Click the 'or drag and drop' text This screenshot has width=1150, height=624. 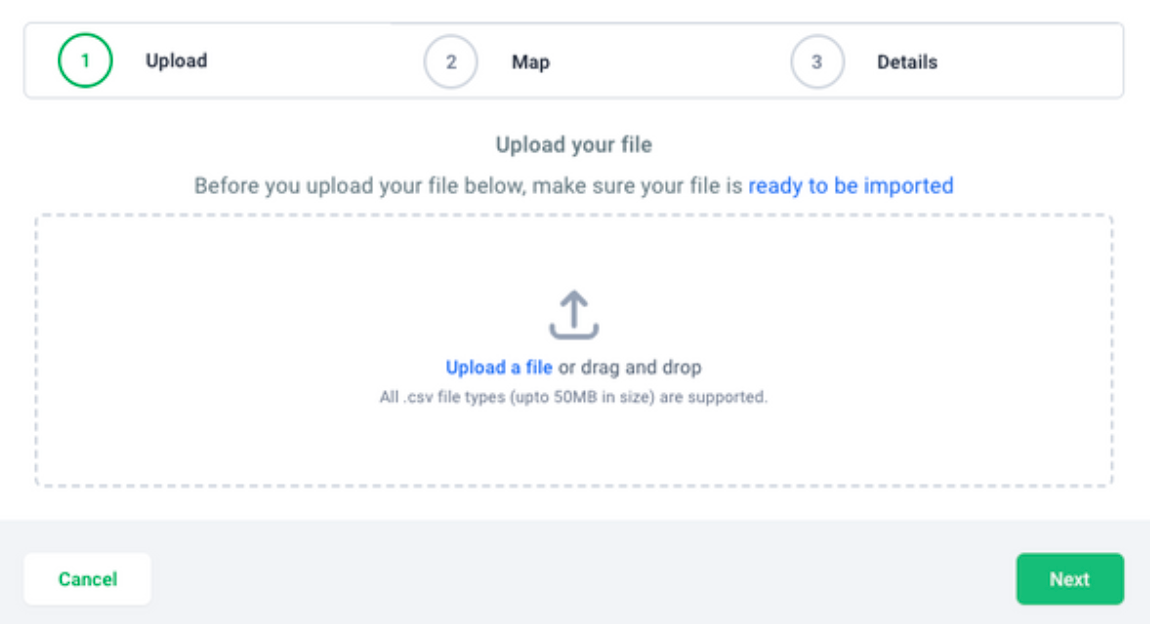pos(630,367)
